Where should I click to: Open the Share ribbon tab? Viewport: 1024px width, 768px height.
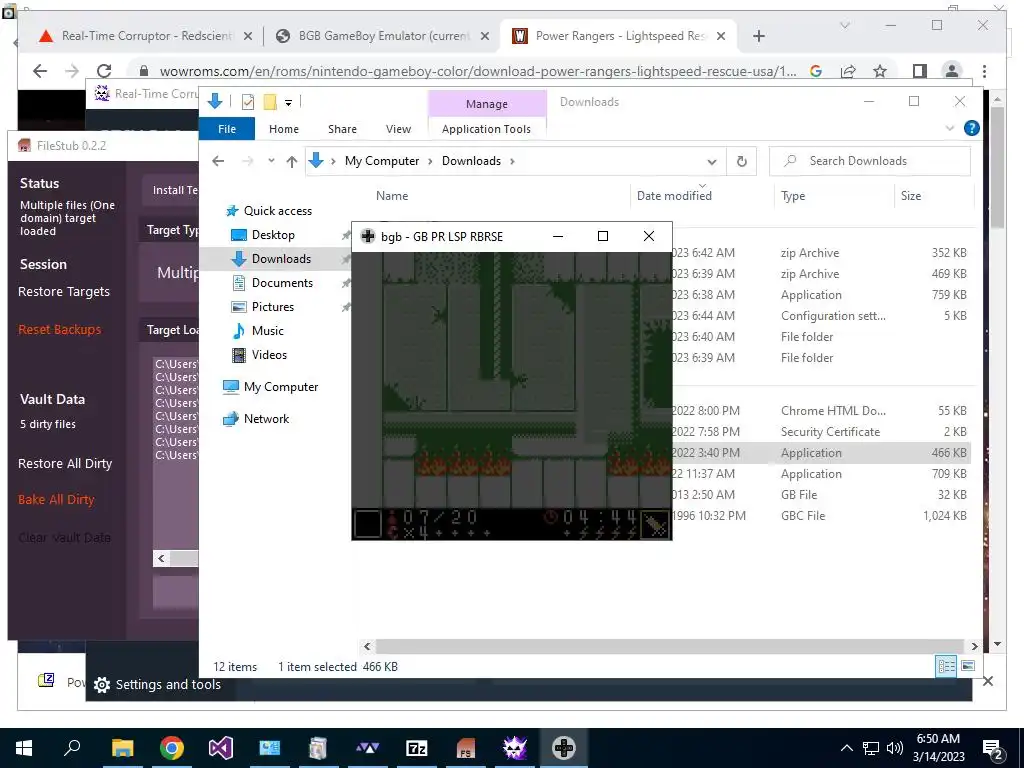pyautogui.click(x=342, y=129)
